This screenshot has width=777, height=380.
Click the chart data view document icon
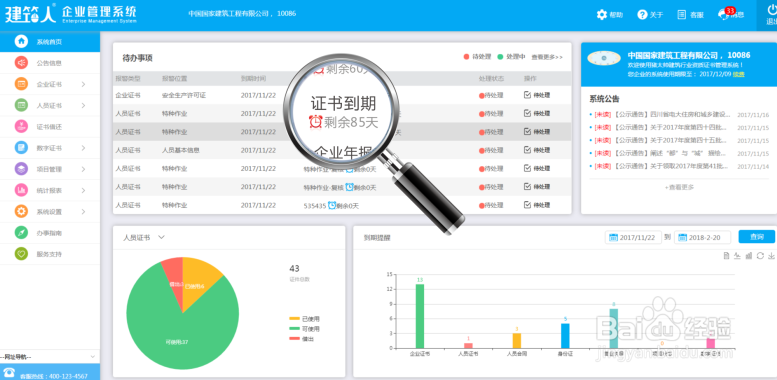coord(726,256)
